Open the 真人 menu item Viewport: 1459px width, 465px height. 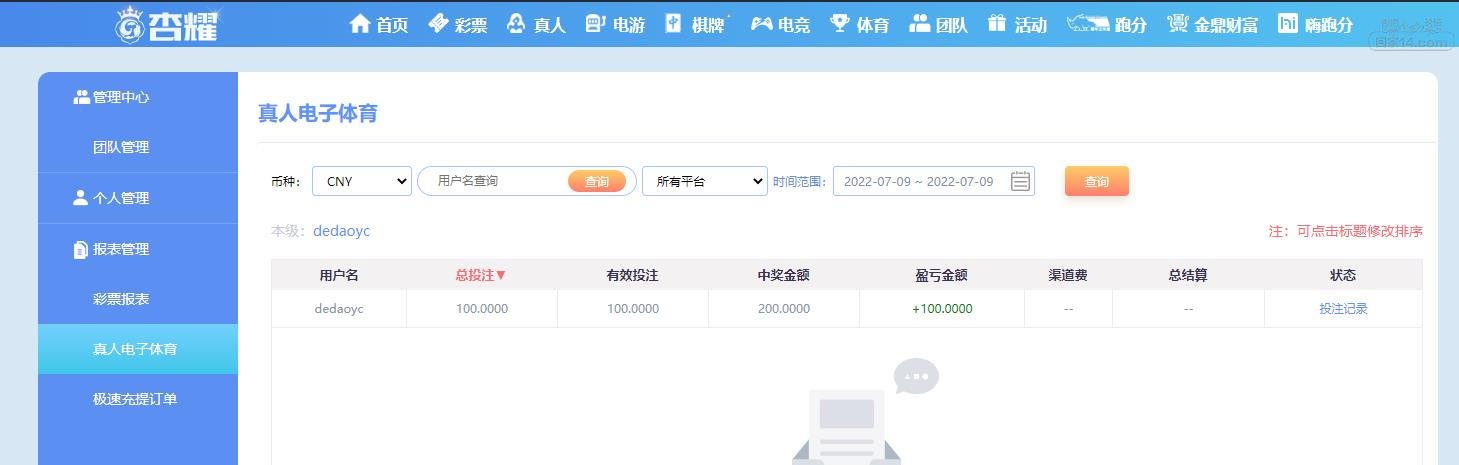coord(549,25)
